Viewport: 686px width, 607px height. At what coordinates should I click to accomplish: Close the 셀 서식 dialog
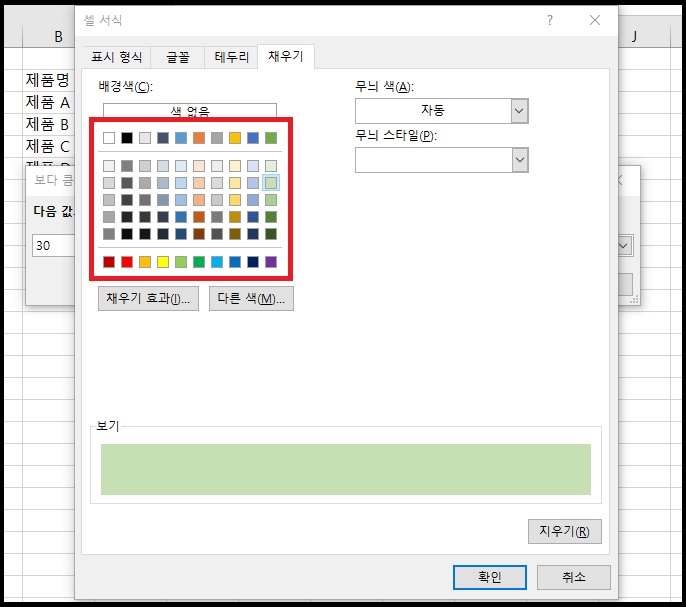coord(595,20)
